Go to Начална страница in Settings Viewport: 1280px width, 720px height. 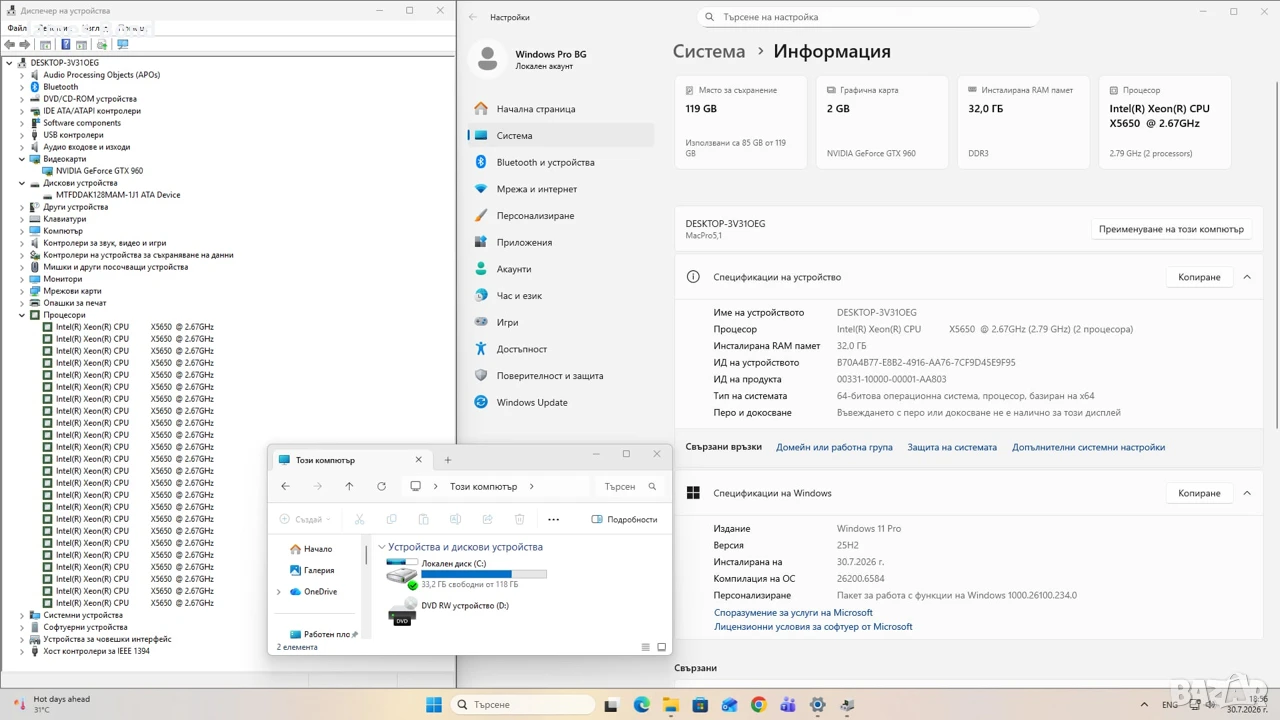561,109
